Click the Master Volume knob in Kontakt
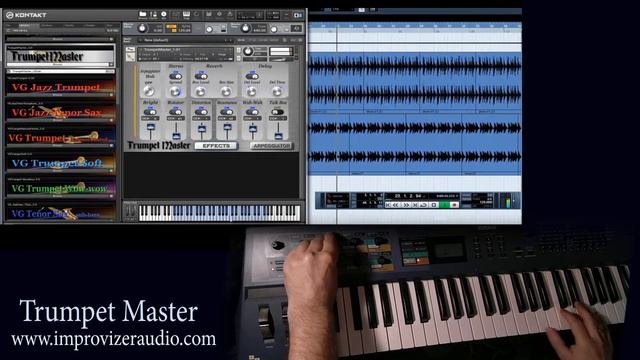Screen dimensions: 640x360 pyautogui.click(x=142, y=29)
